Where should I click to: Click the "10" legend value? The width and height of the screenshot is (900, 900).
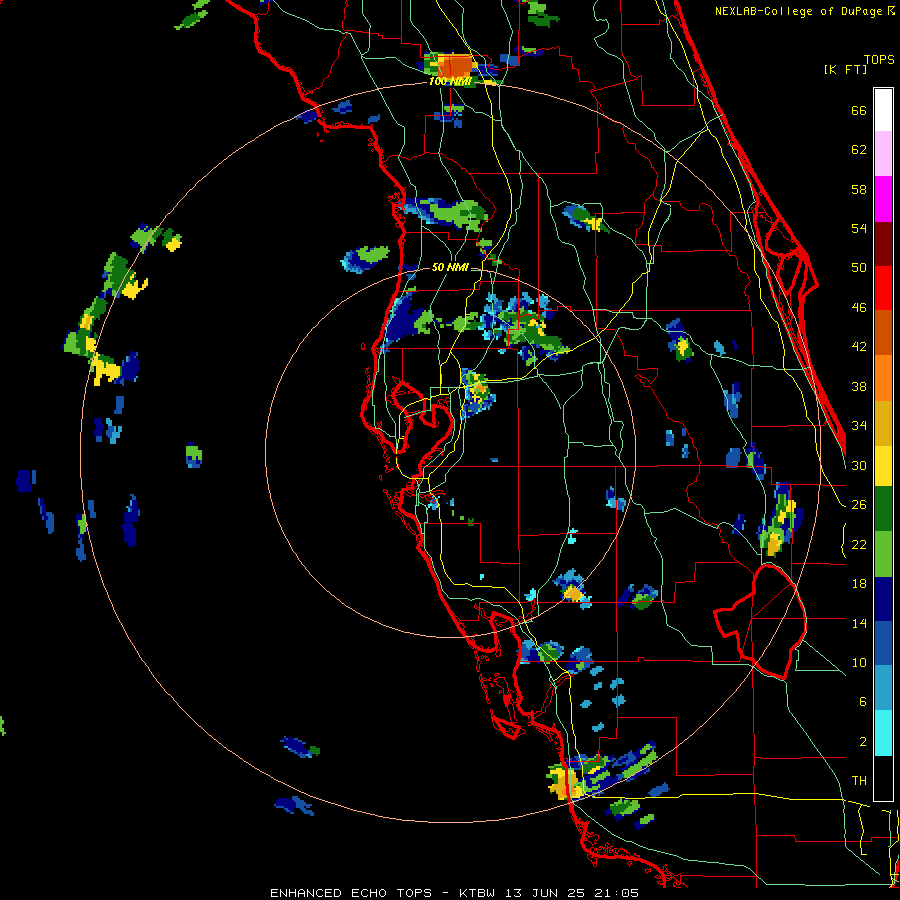859,662
